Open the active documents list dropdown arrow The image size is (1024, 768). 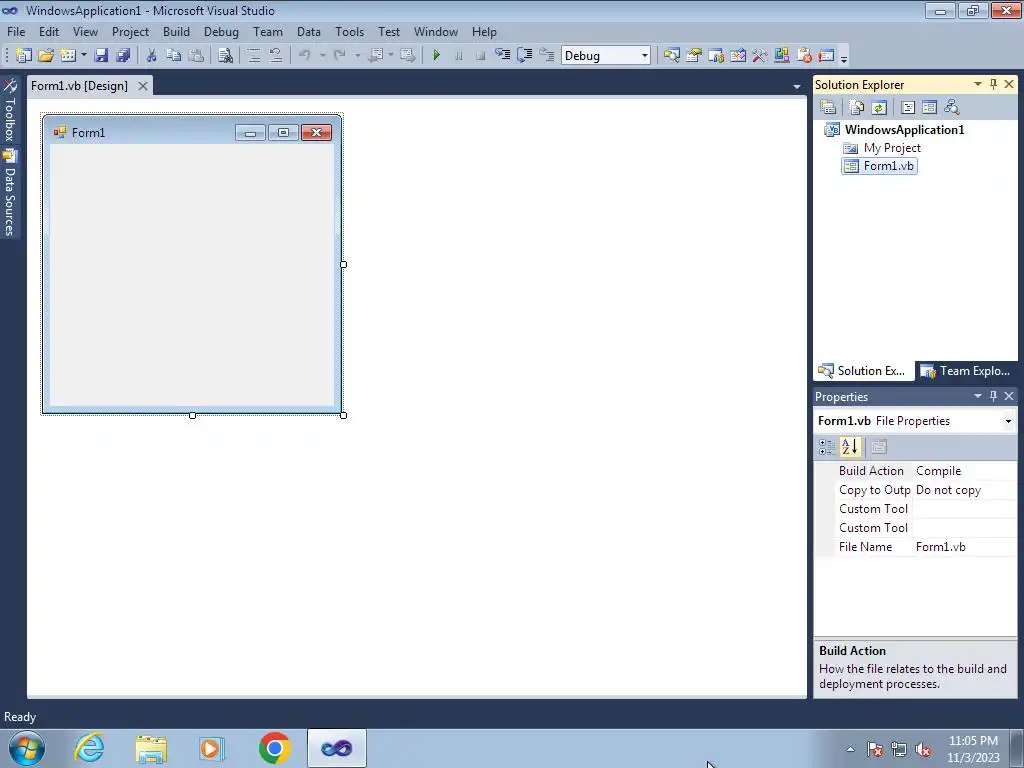point(797,86)
